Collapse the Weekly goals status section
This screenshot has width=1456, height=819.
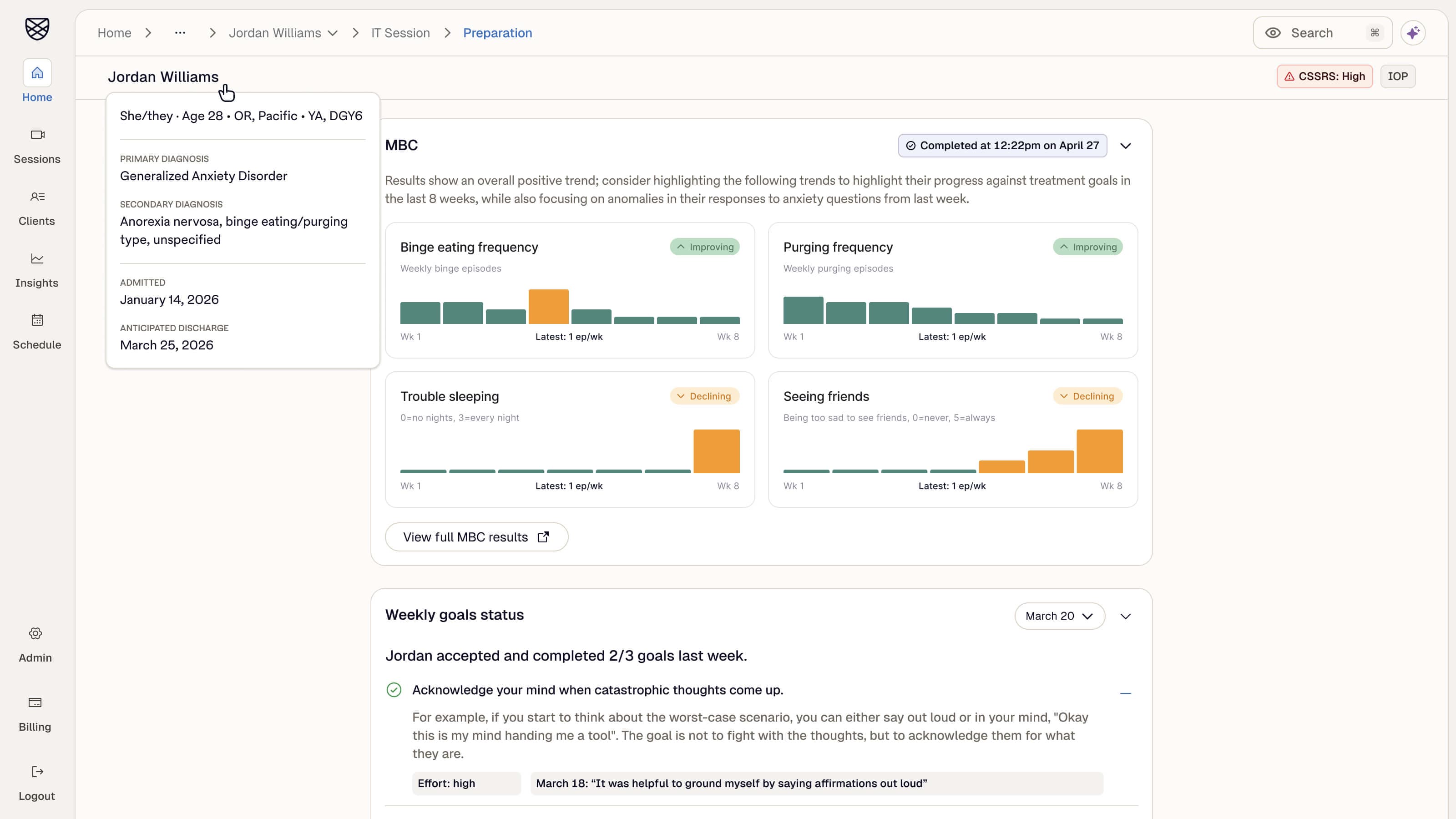pyautogui.click(x=1125, y=616)
